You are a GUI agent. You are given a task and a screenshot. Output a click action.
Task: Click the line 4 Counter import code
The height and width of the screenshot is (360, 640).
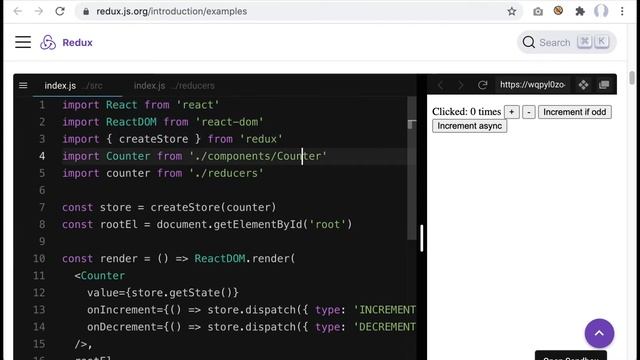point(194,156)
